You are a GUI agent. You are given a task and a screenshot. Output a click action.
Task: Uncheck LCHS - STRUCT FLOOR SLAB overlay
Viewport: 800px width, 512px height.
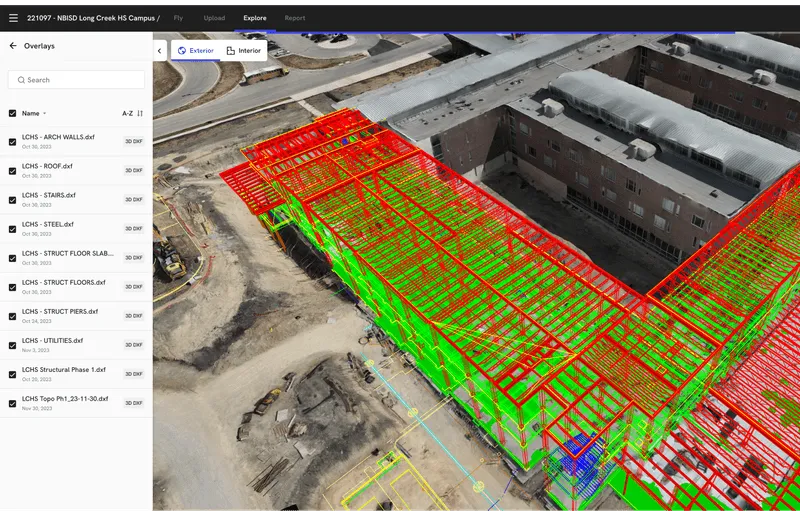[12, 258]
